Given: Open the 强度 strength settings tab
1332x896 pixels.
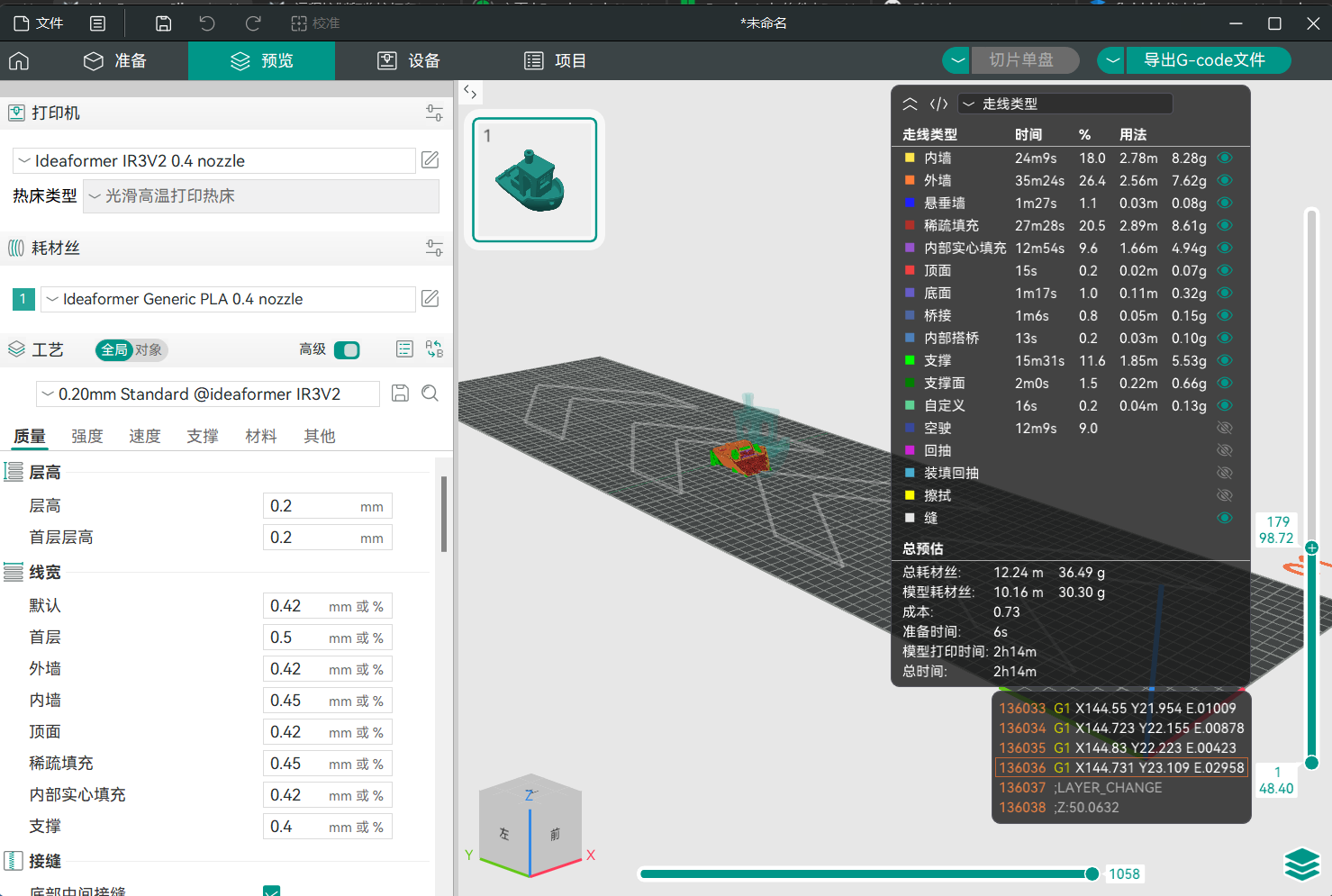Looking at the screenshot, I should click(x=87, y=436).
